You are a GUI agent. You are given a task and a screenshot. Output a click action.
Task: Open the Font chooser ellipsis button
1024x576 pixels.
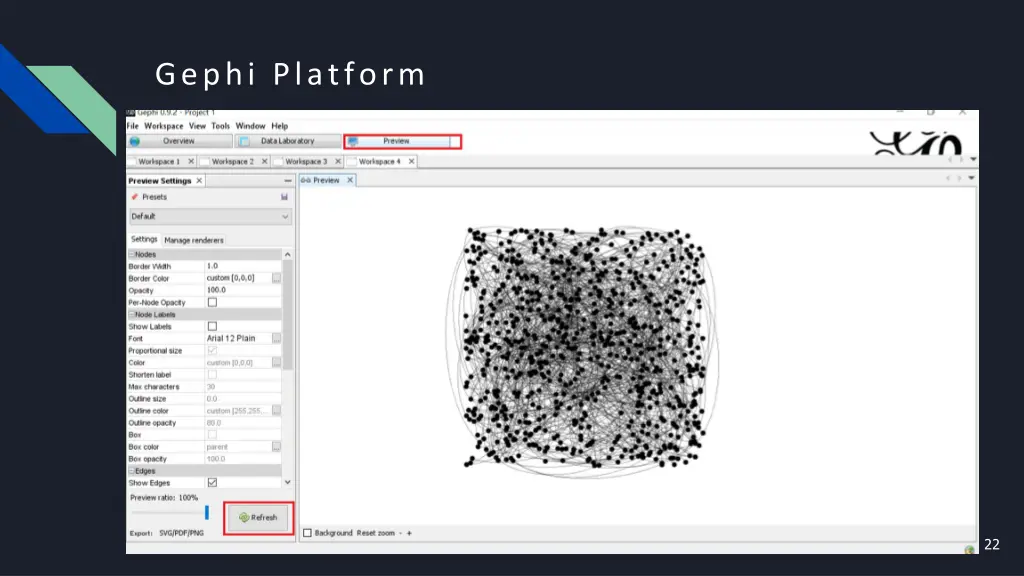pos(276,338)
